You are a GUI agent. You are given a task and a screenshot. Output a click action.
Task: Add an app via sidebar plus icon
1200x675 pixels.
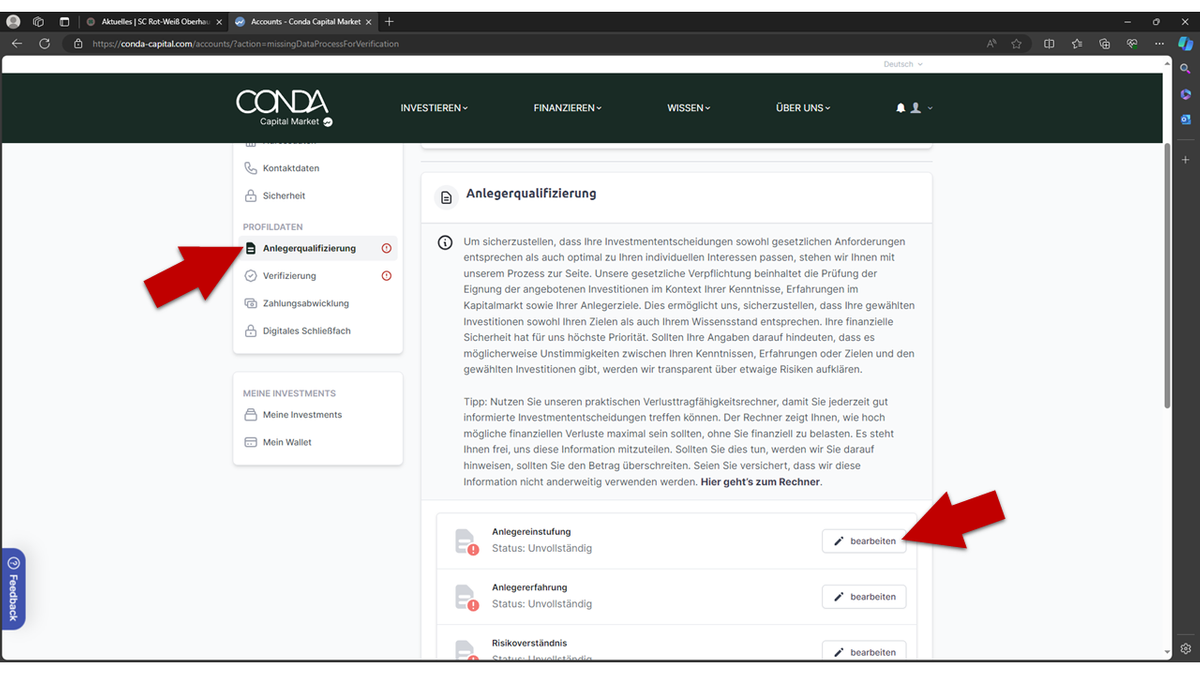(1185, 160)
